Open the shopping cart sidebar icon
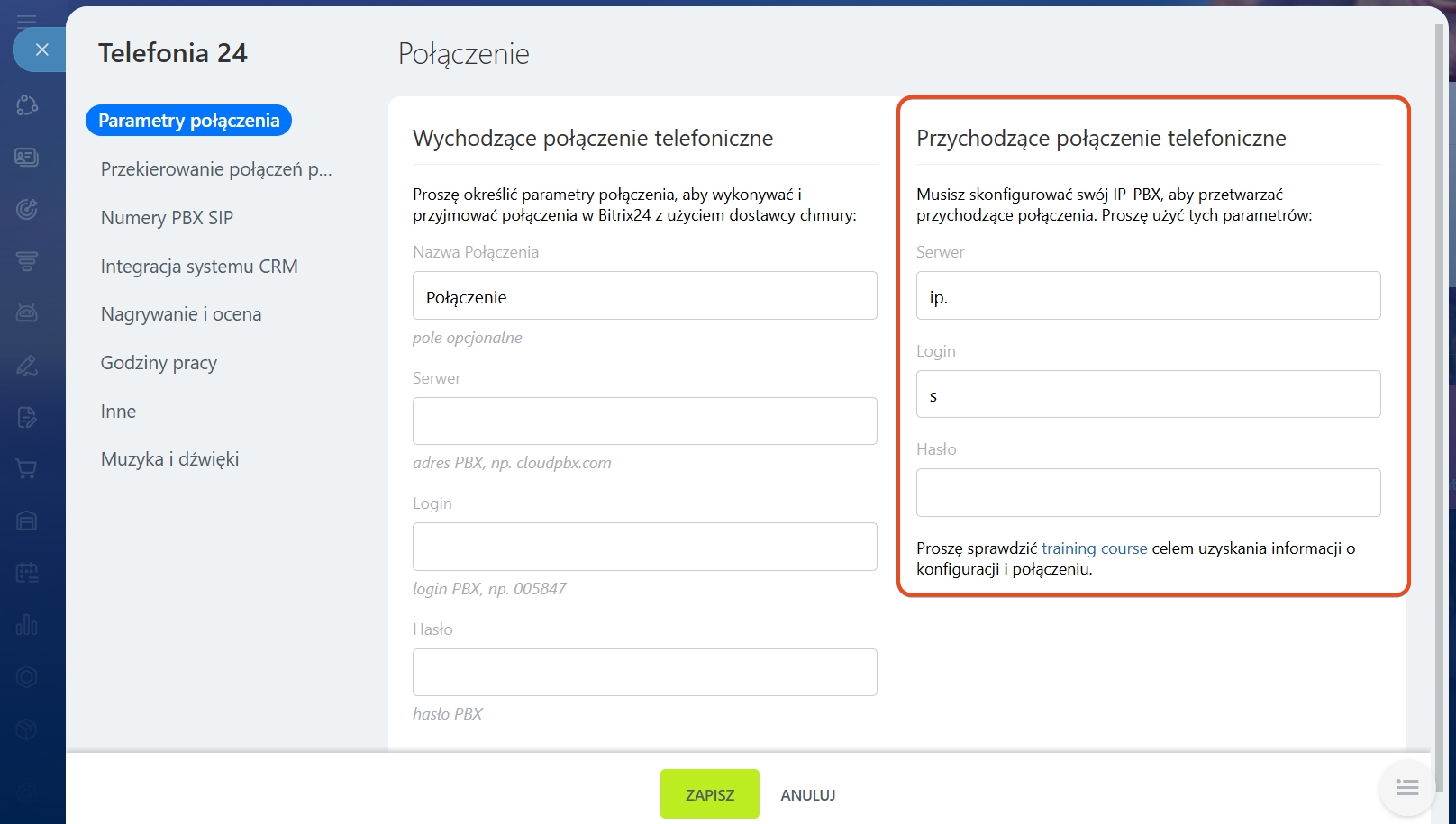Image resolution: width=1456 pixels, height=824 pixels. tap(27, 469)
